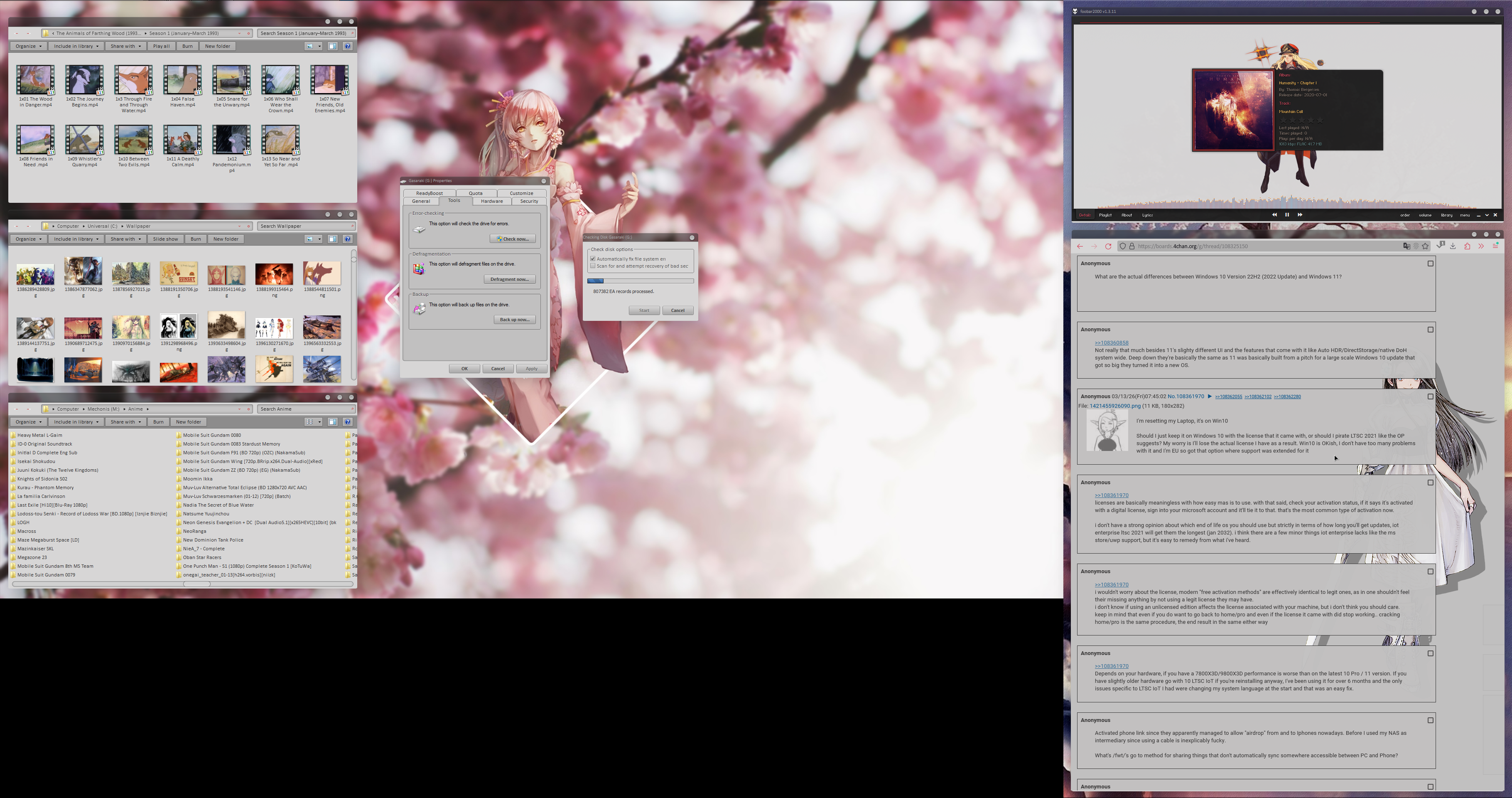The width and height of the screenshot is (1512, 798).
Task: Tick the checkbox on the 'licenses are basically meaningless' post
Action: 1431,483
